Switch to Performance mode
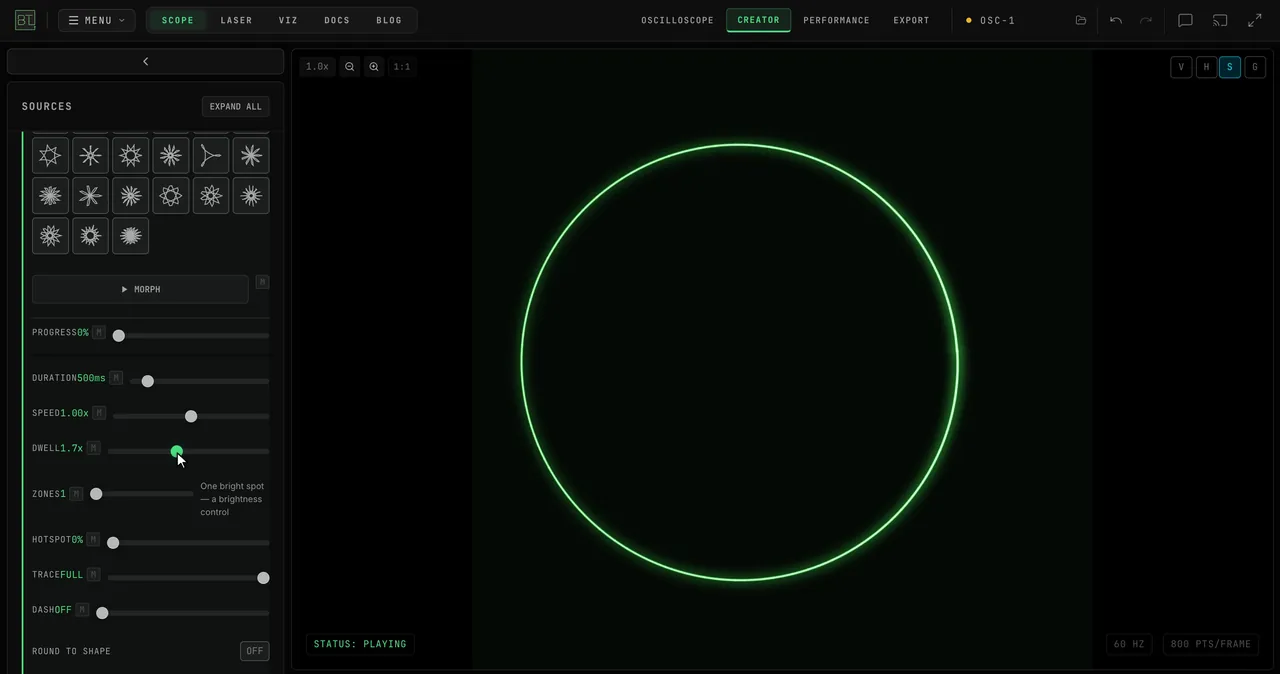 pyautogui.click(x=836, y=20)
